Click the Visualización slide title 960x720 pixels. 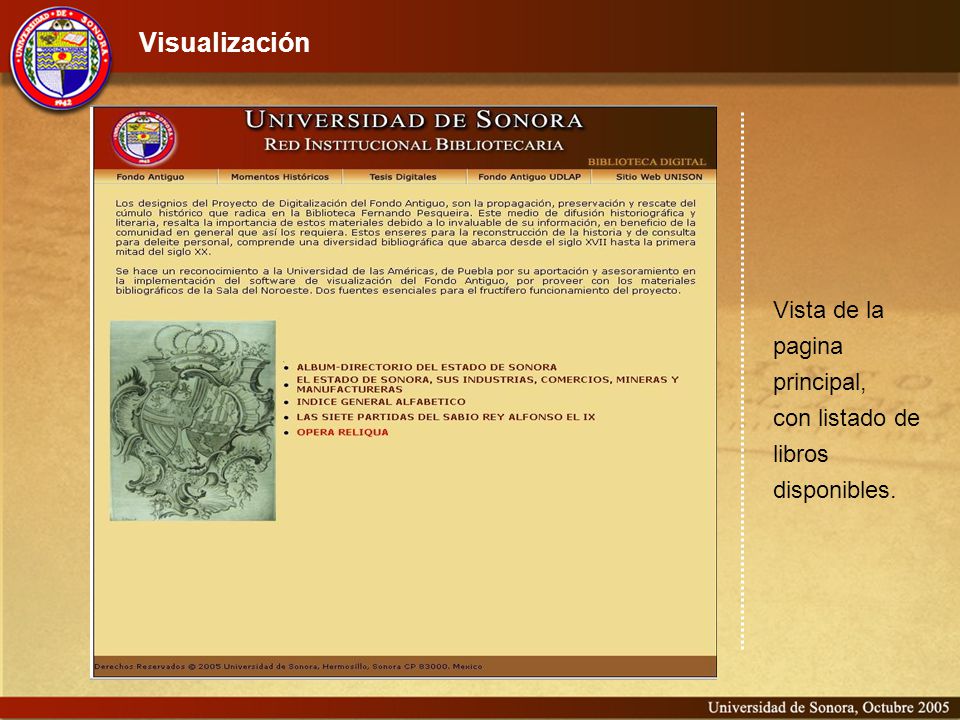[224, 42]
